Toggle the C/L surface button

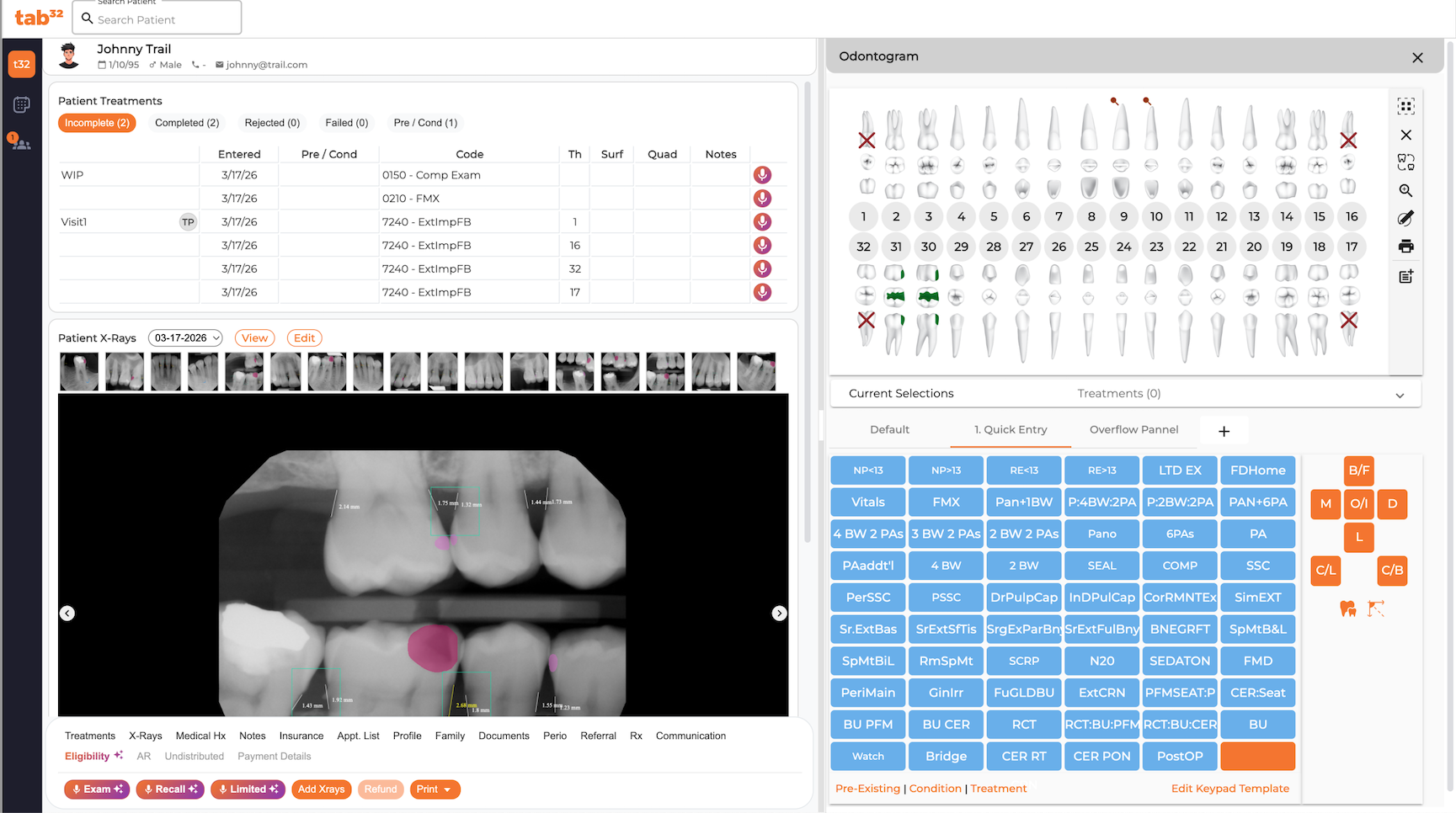[1325, 570]
